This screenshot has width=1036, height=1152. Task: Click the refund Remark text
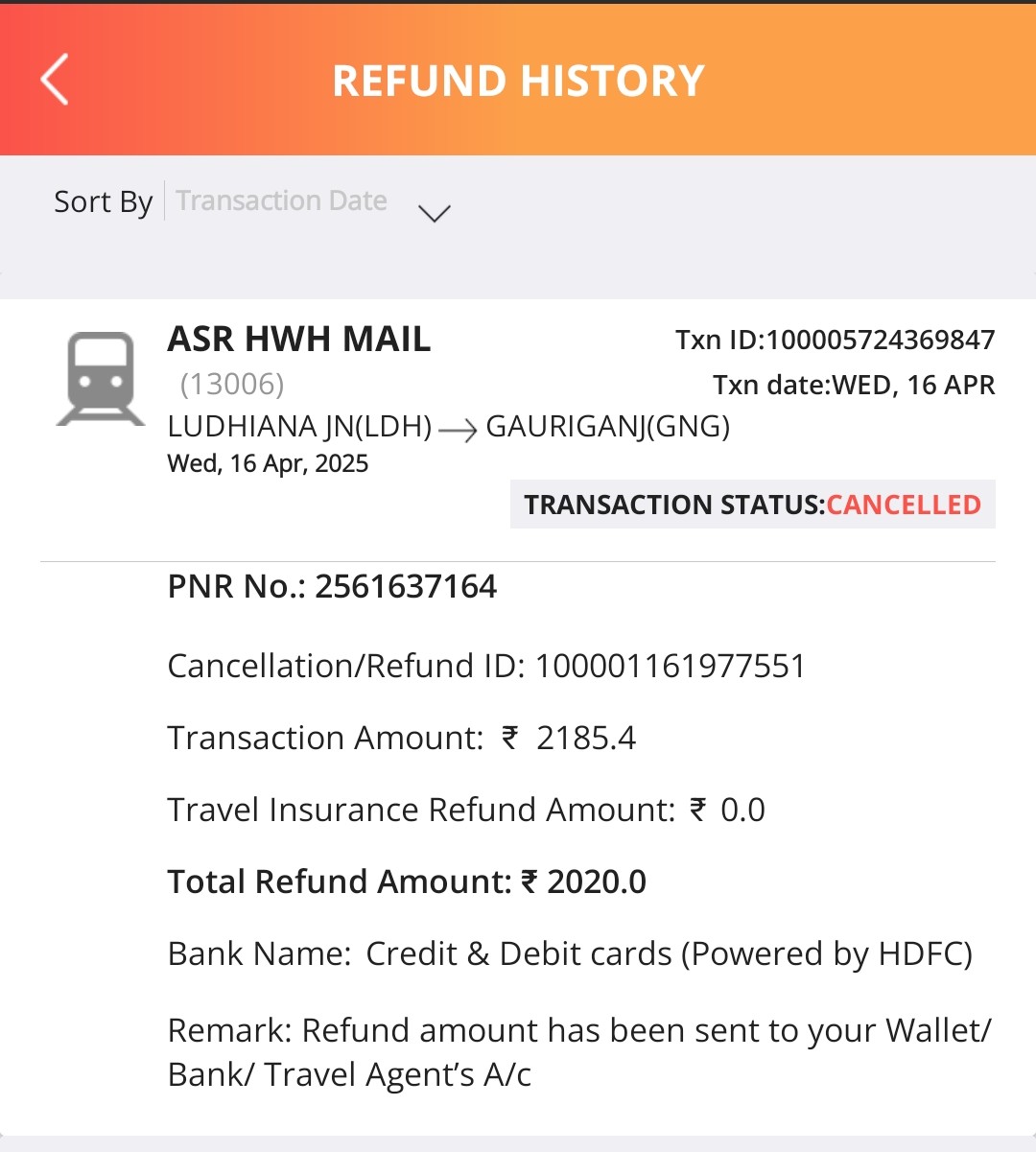[579, 1052]
